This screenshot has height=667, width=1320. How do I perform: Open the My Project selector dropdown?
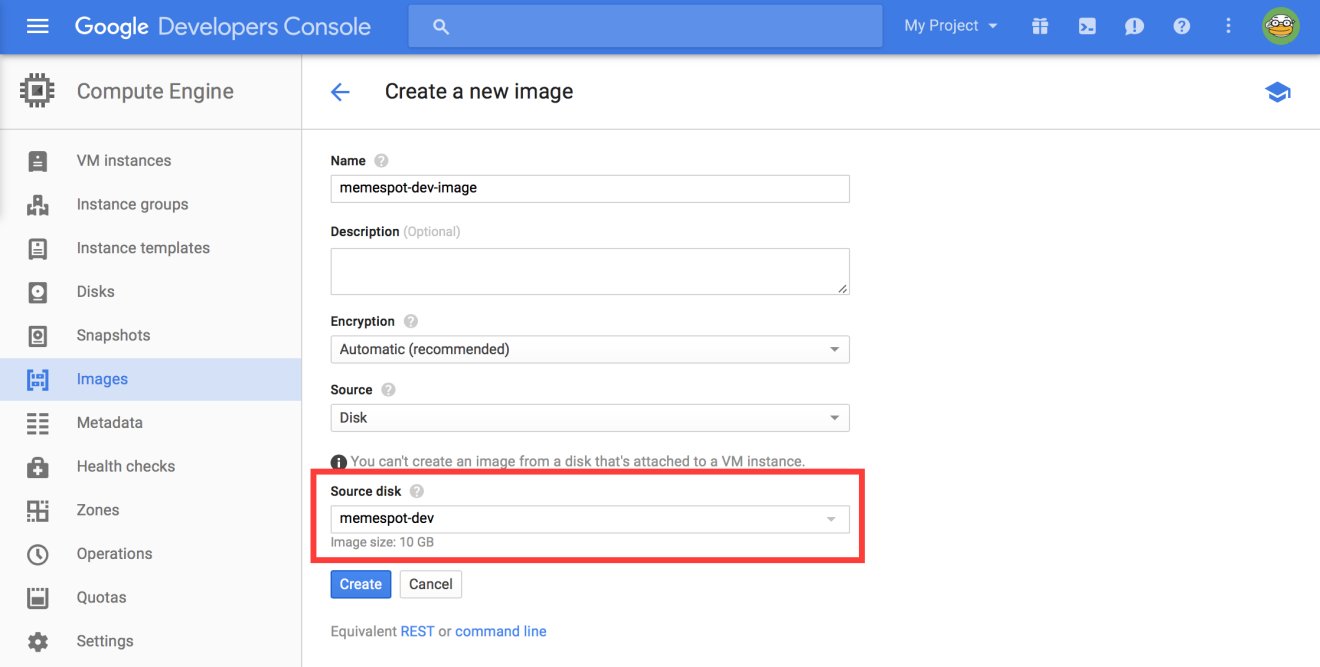[951, 26]
